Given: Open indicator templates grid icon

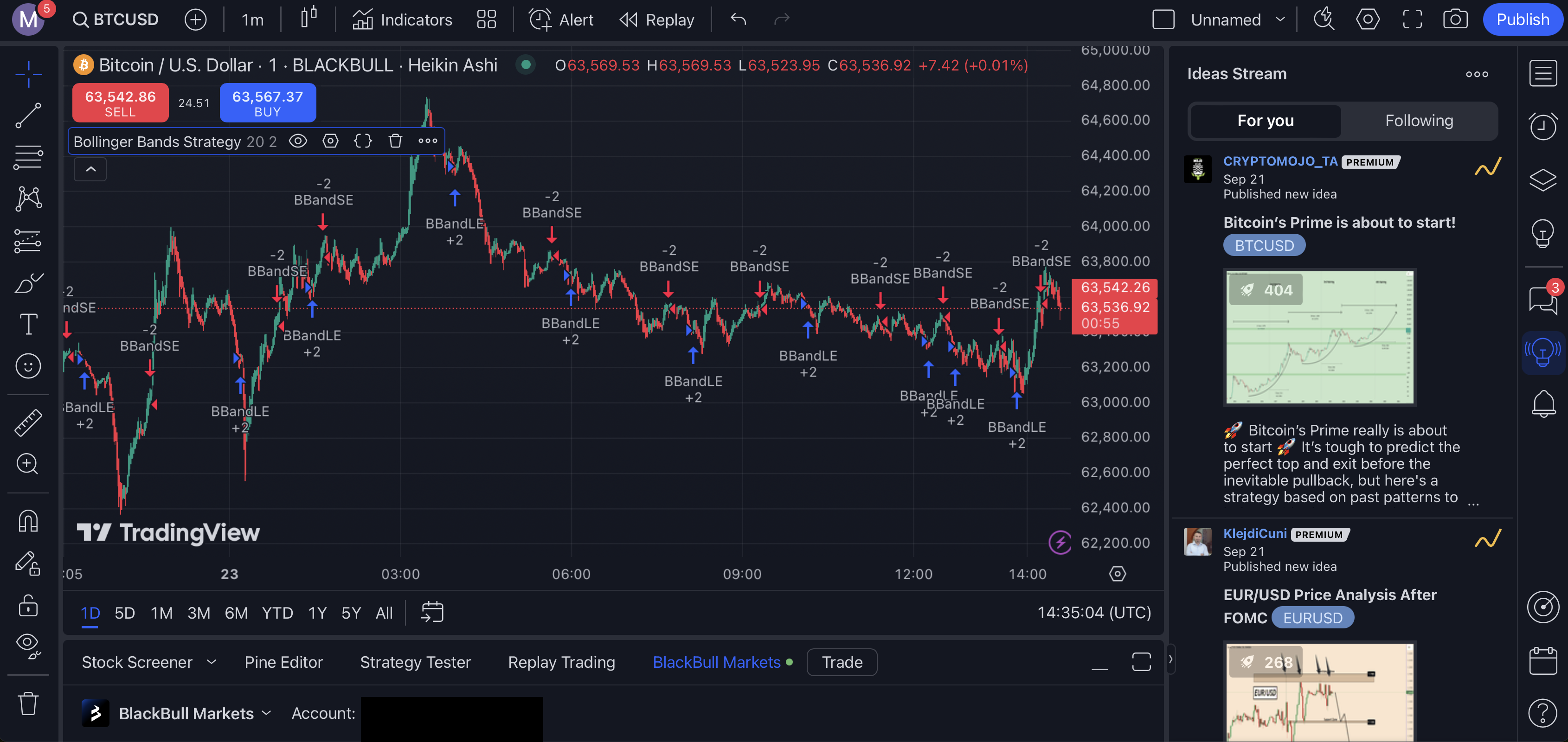Looking at the screenshot, I should tap(486, 19).
